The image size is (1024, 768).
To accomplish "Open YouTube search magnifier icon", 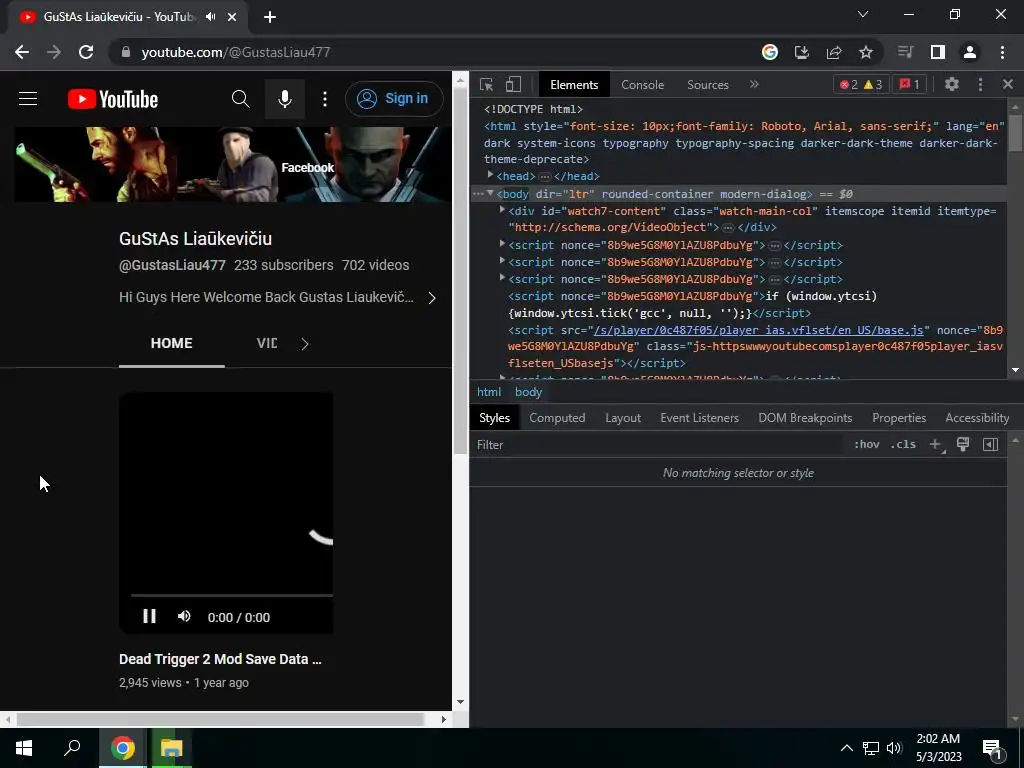I will click(x=240, y=99).
